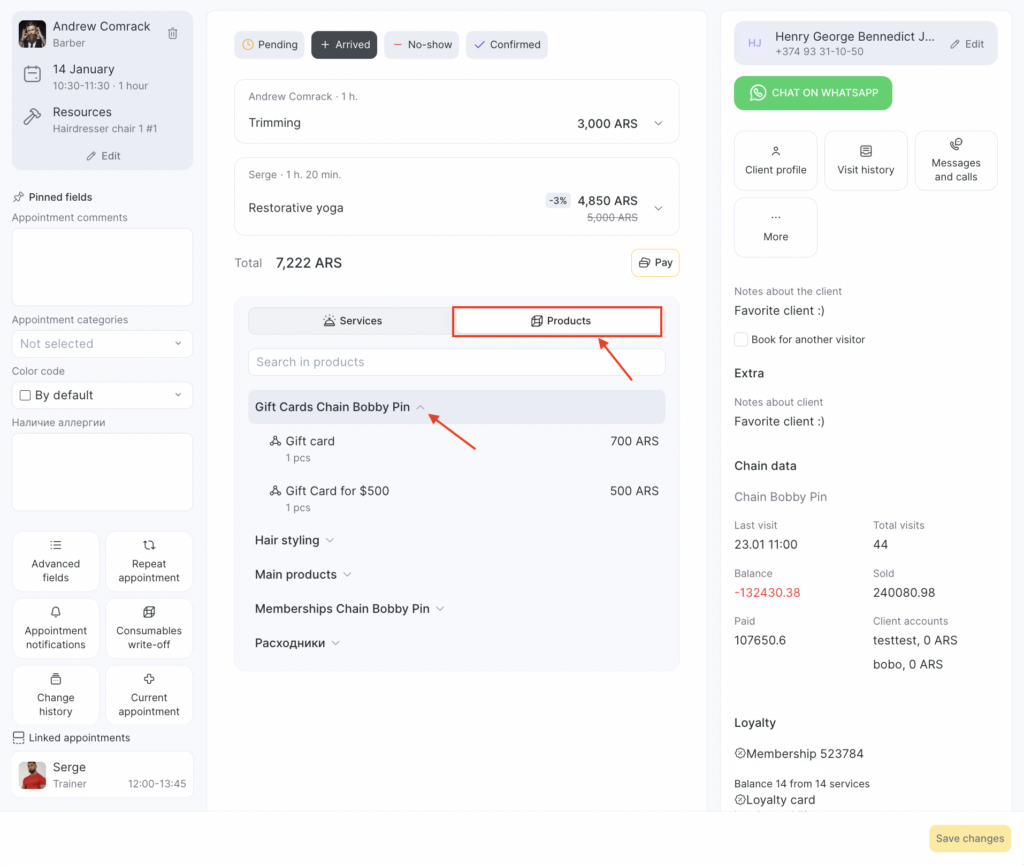Click the Search in products field
Image resolution: width=1024 pixels, height=865 pixels.
(456, 362)
